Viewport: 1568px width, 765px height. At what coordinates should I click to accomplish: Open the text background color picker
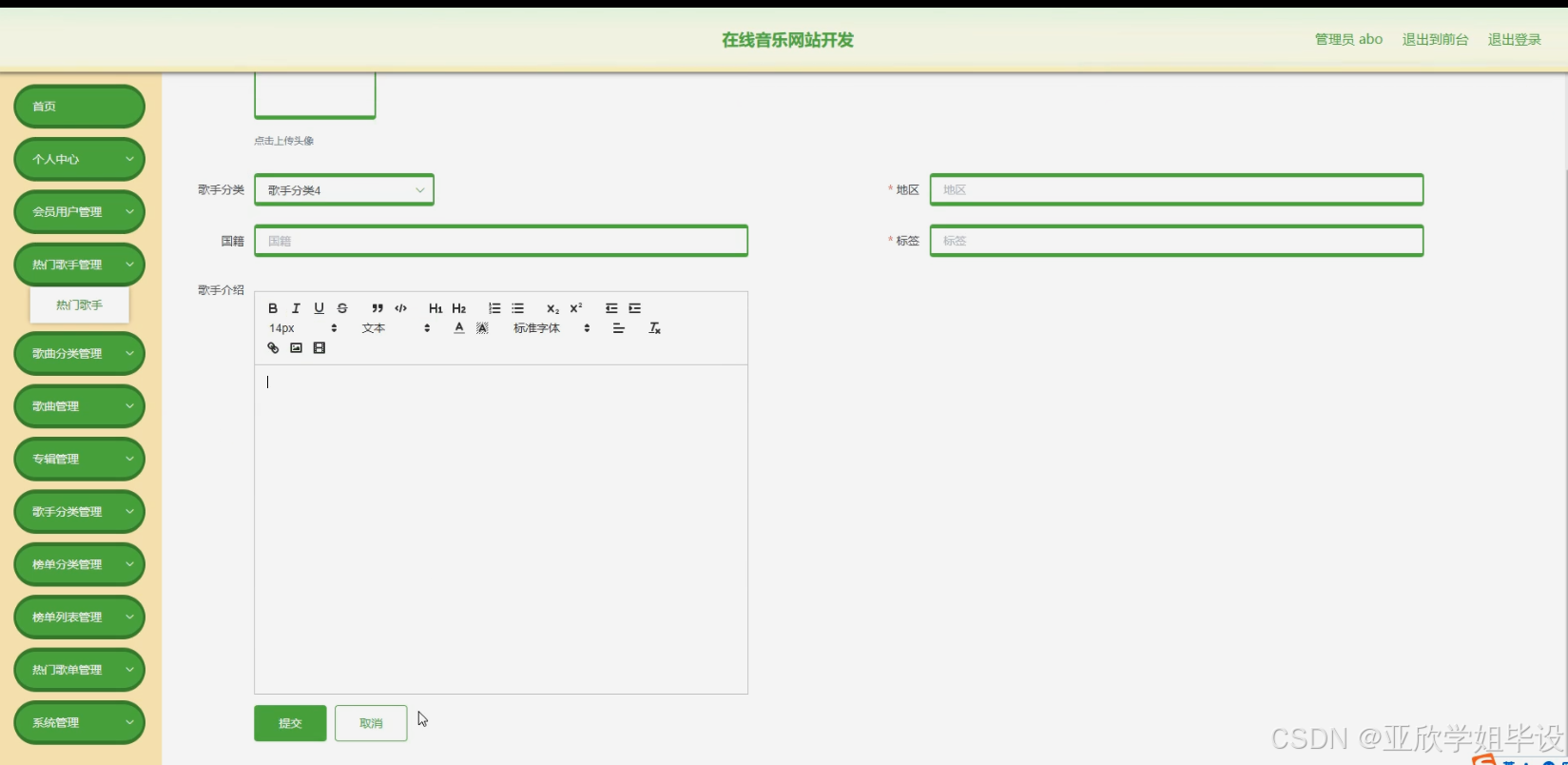click(482, 328)
